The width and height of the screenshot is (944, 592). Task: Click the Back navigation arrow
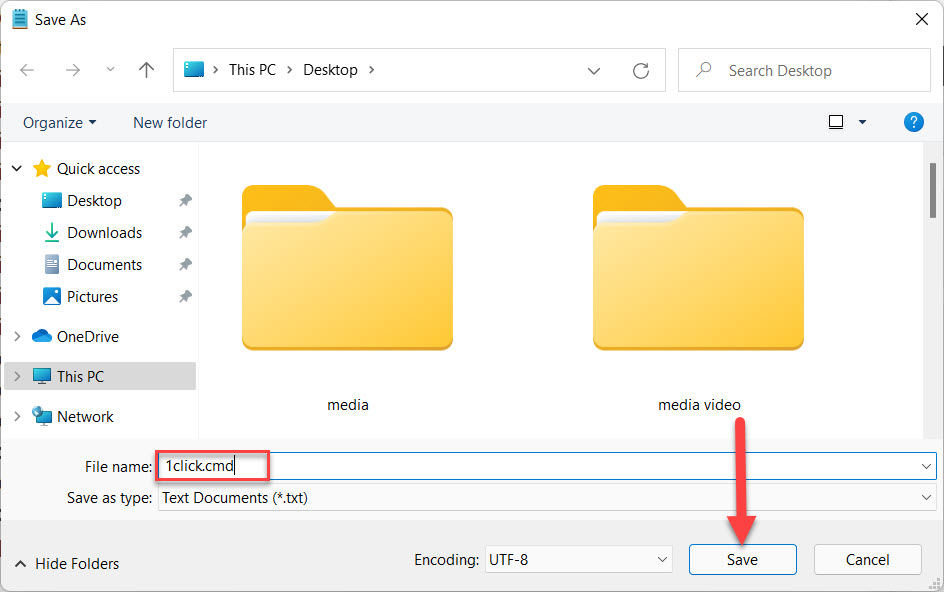(x=27, y=70)
